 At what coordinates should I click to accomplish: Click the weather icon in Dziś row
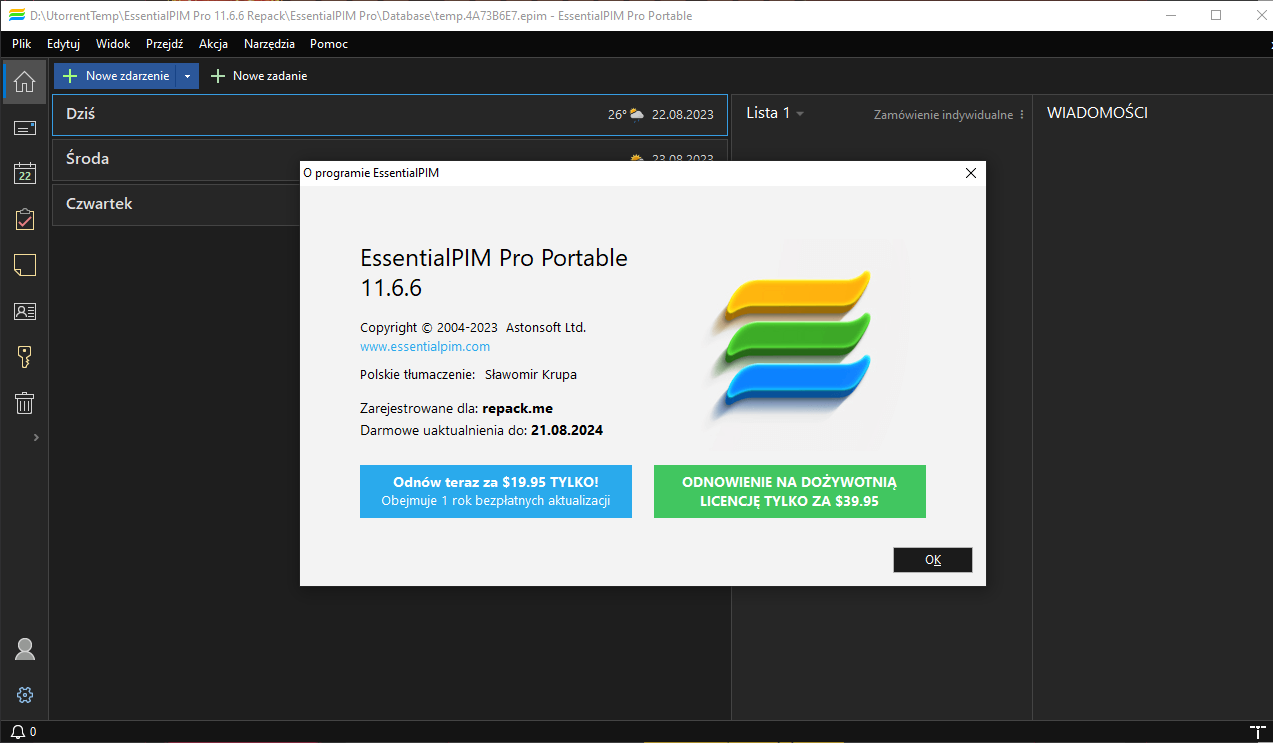pos(636,114)
